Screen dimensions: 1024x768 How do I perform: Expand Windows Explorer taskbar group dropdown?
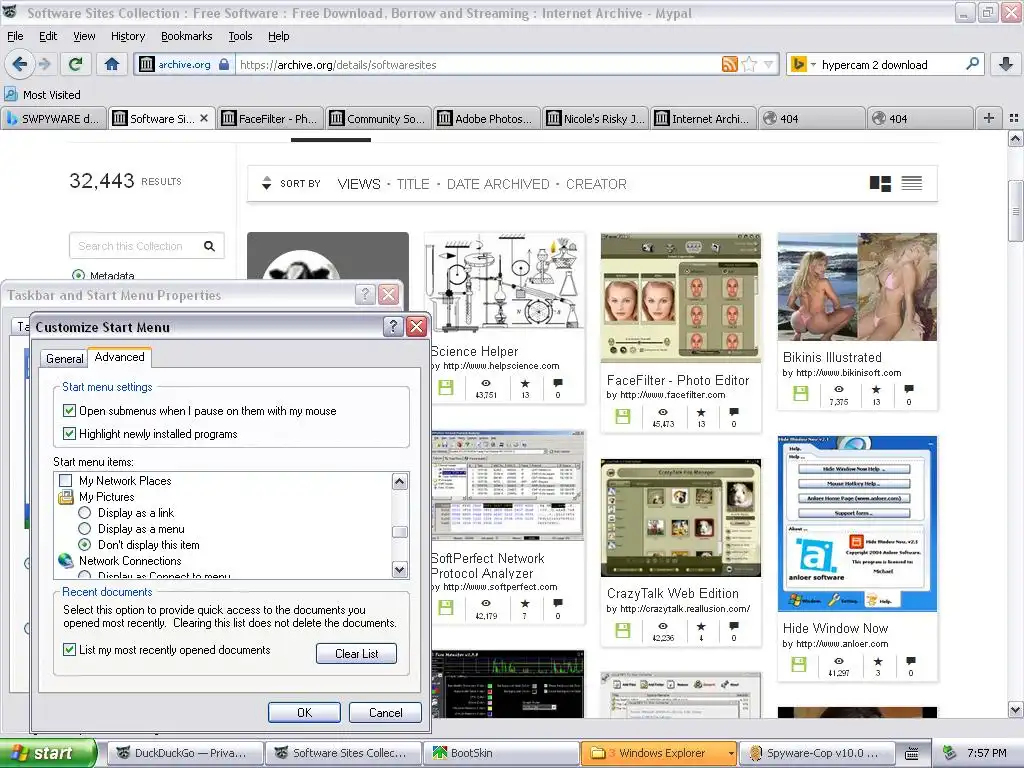(x=731, y=753)
